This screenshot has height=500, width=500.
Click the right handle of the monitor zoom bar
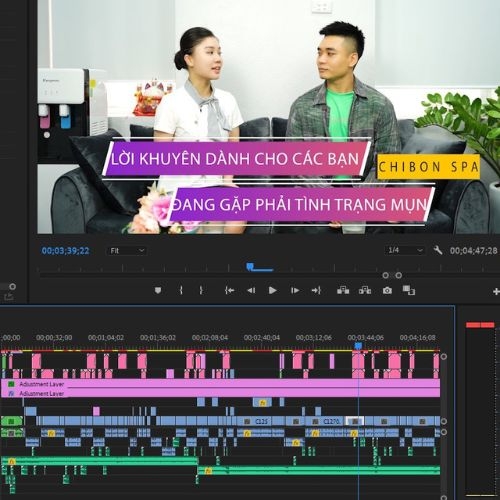(398, 275)
